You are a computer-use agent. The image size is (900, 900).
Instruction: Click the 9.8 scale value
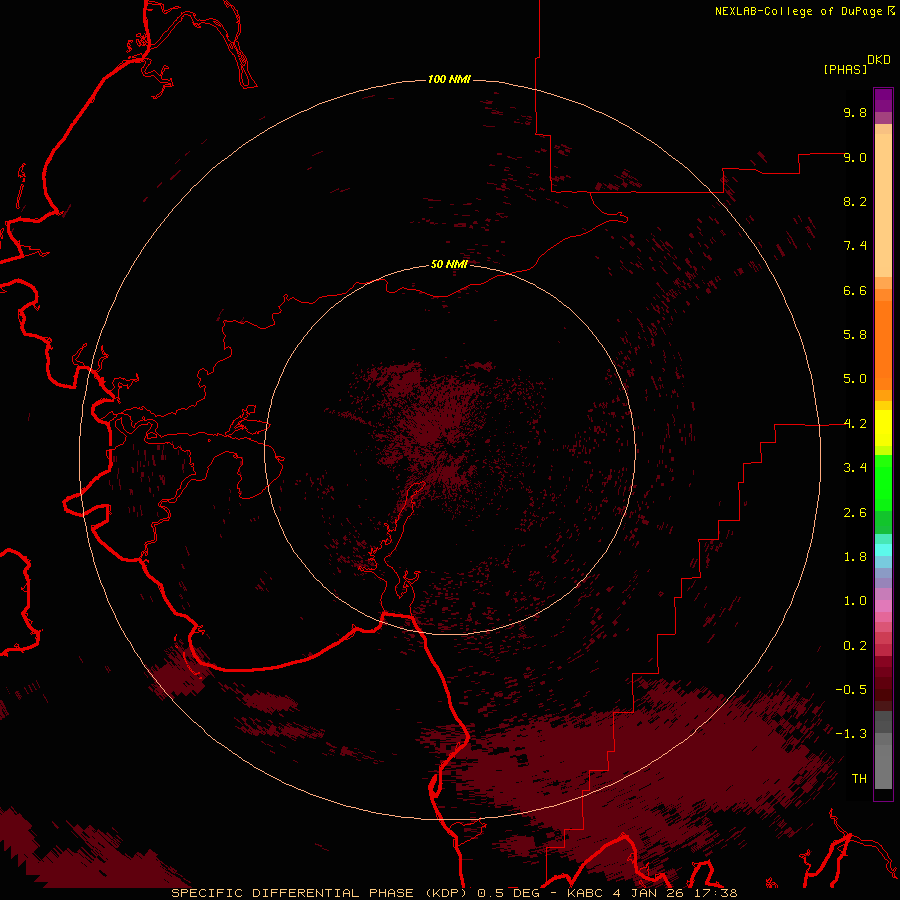(x=855, y=112)
